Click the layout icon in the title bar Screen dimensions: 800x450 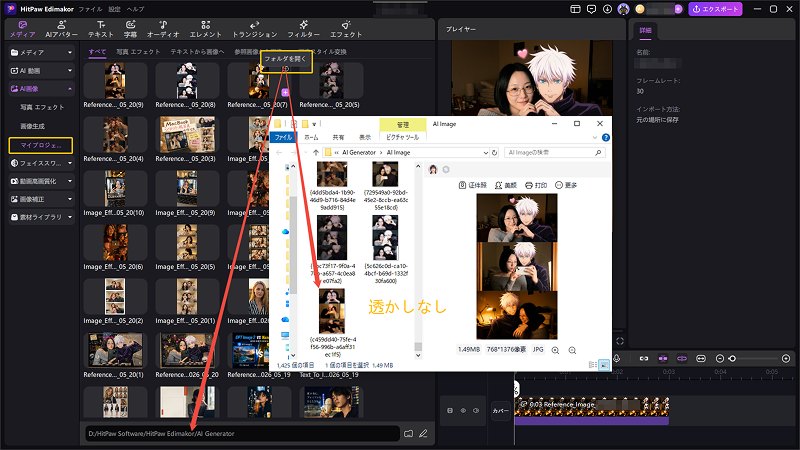[575, 9]
